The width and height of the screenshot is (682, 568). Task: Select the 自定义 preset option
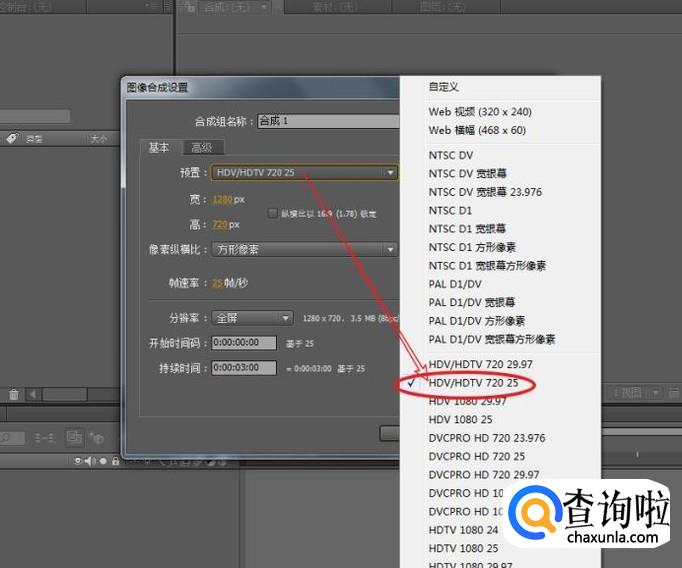(443, 87)
